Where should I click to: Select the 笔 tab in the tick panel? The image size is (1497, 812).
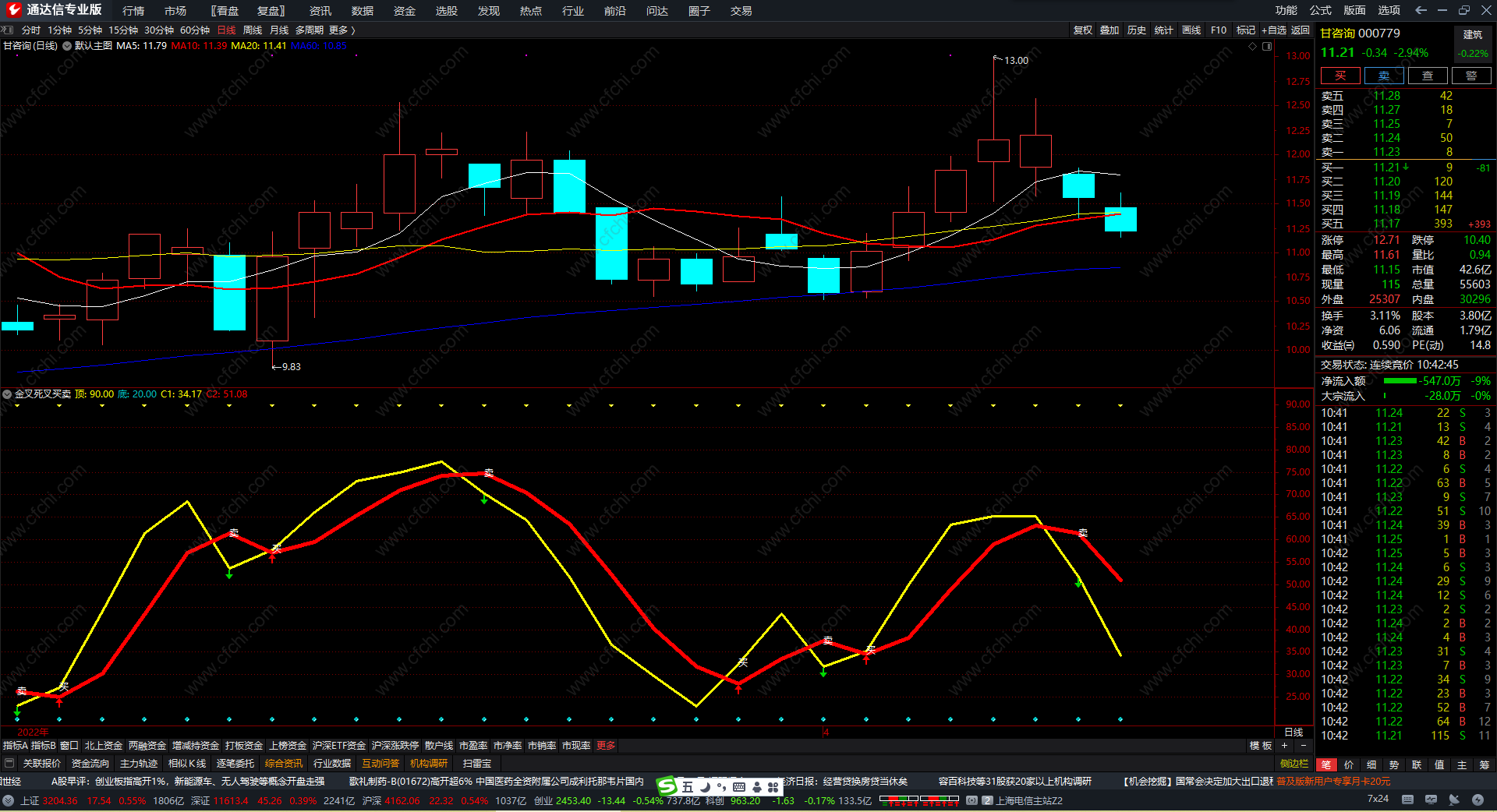tap(1326, 764)
